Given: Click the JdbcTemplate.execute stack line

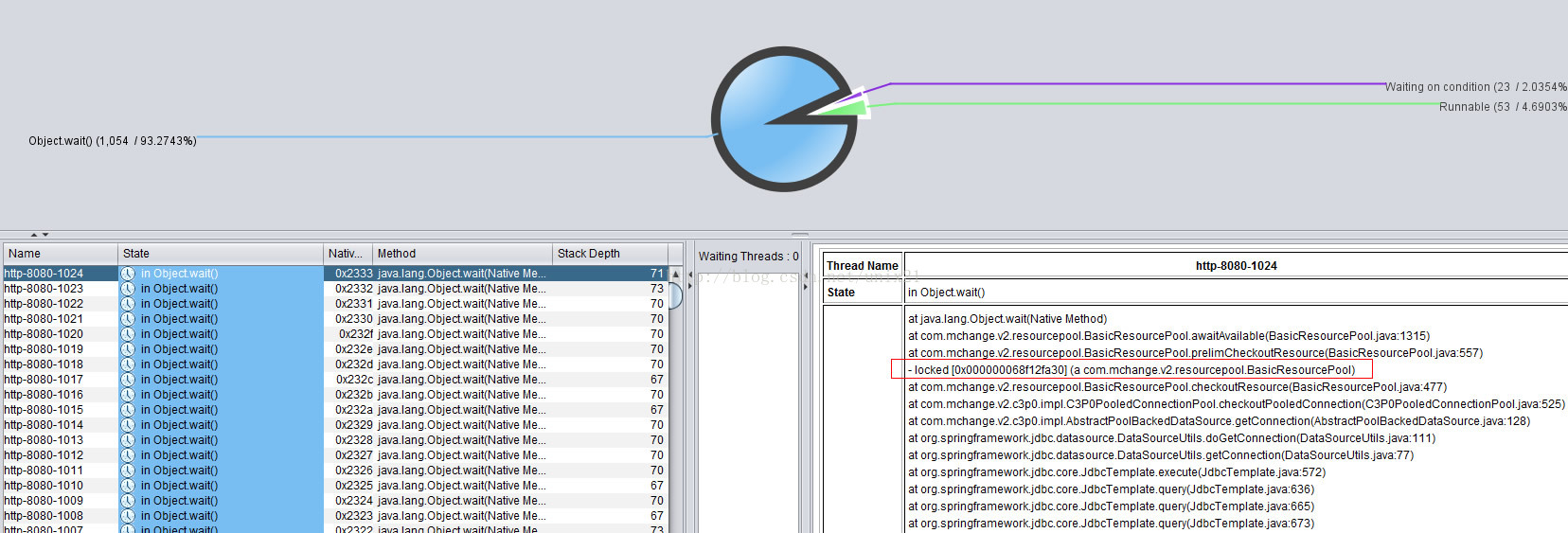Looking at the screenshot, I should point(1117,472).
